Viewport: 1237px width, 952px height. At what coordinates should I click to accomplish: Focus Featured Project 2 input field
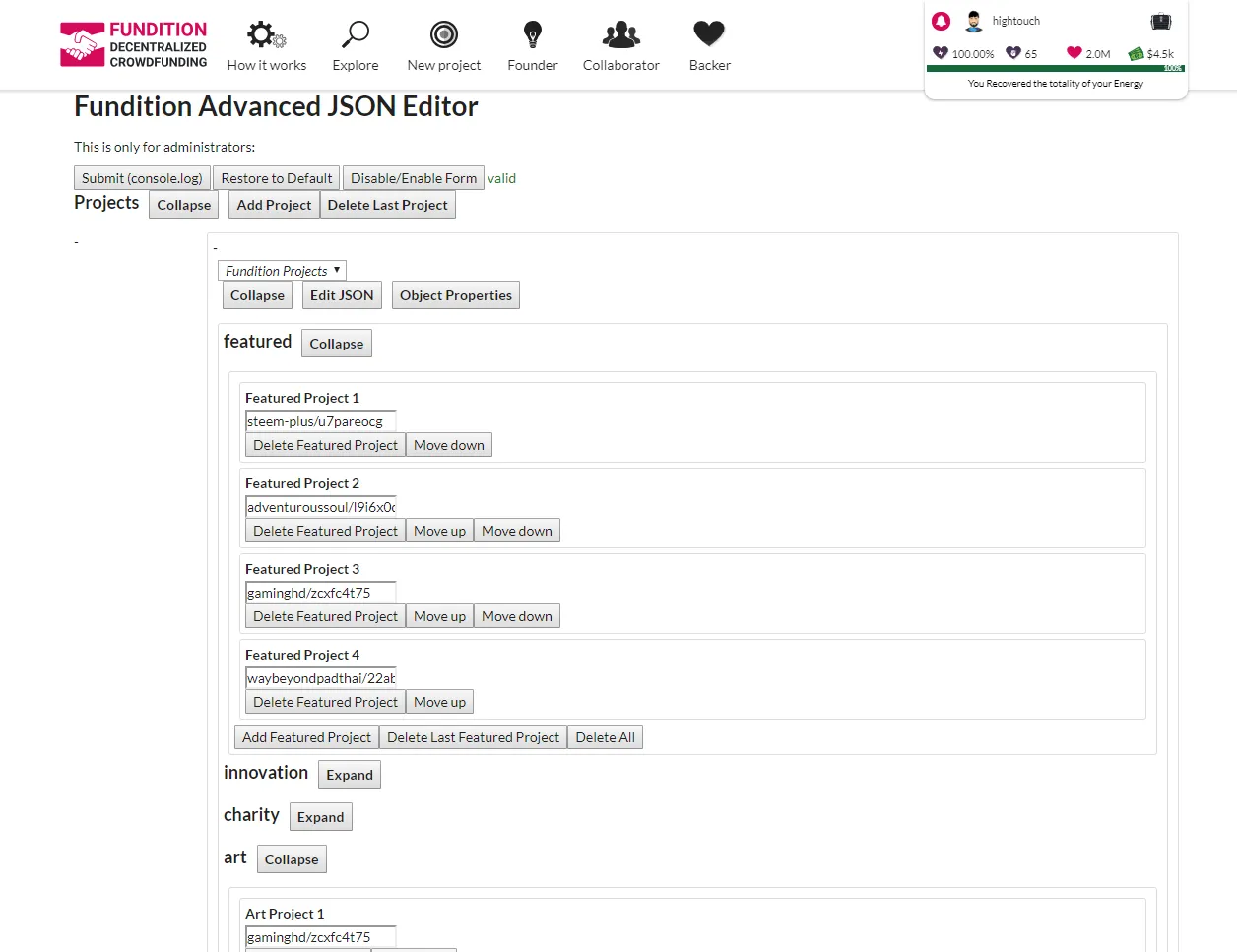pyautogui.click(x=320, y=507)
